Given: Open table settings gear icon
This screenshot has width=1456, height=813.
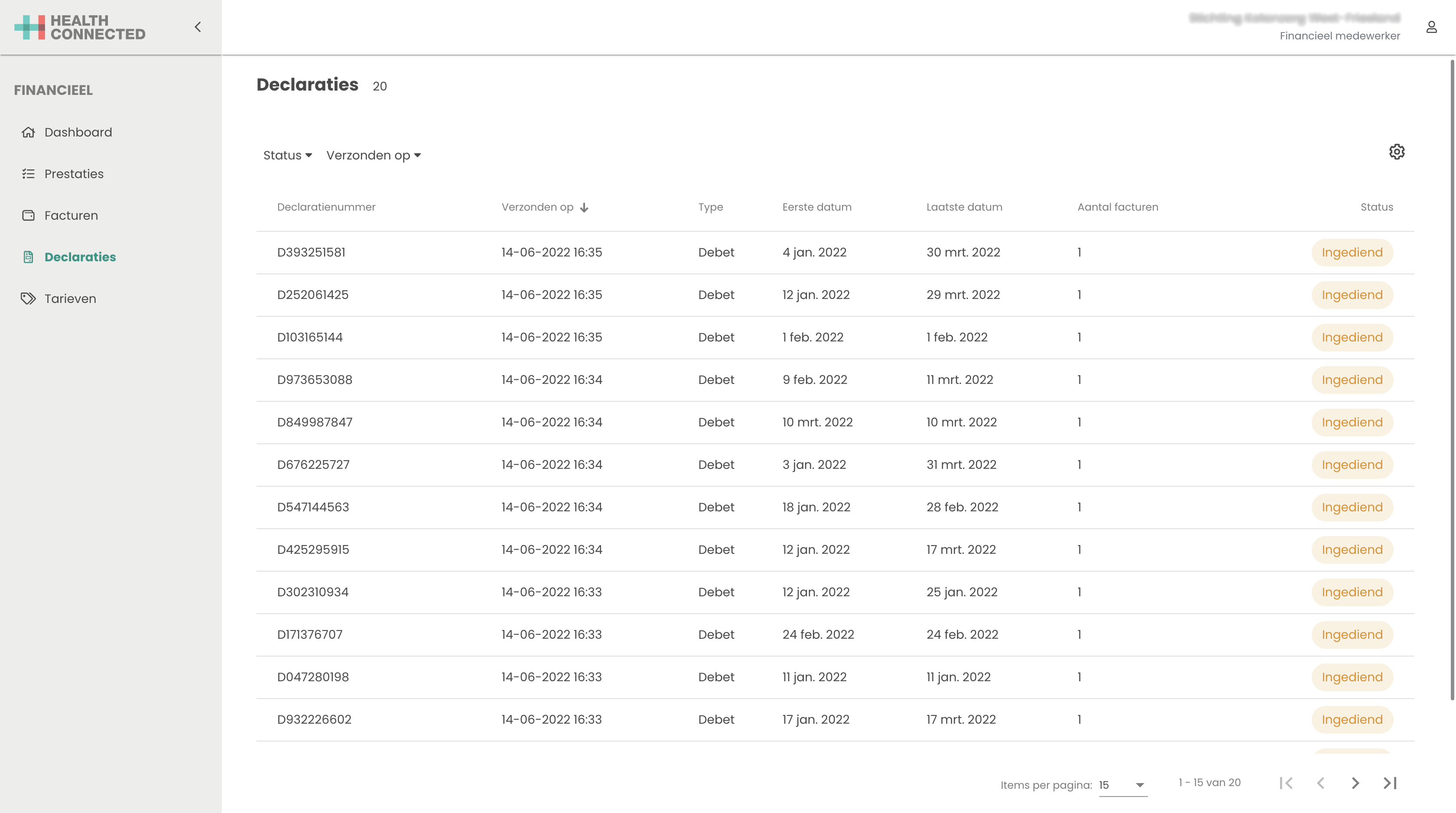Looking at the screenshot, I should [x=1397, y=152].
